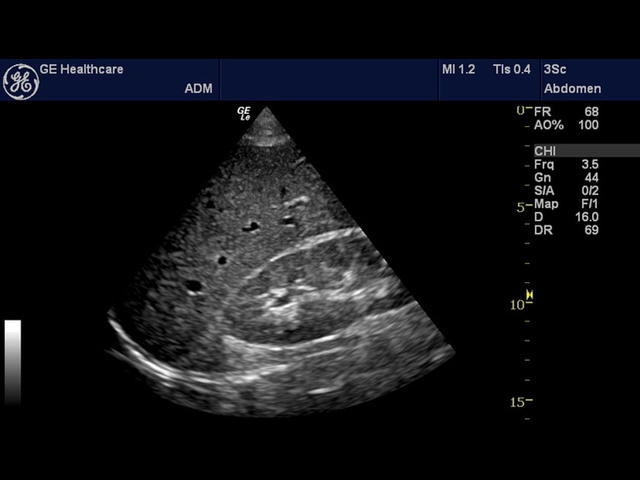Image resolution: width=640 pixels, height=480 pixels.
Task: Select the S/A 0/2 parameter
Action: click(x=566, y=190)
